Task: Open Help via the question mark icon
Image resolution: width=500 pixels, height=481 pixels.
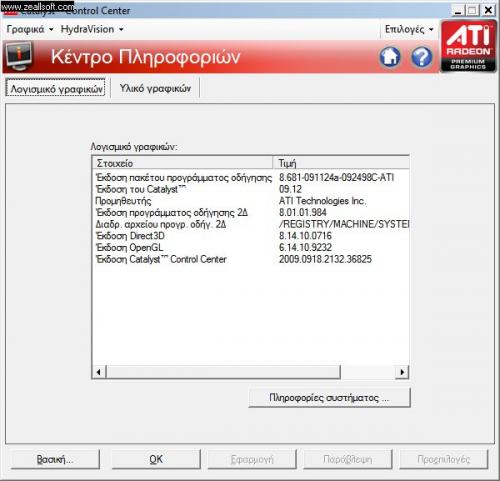Action: pyautogui.click(x=422, y=57)
